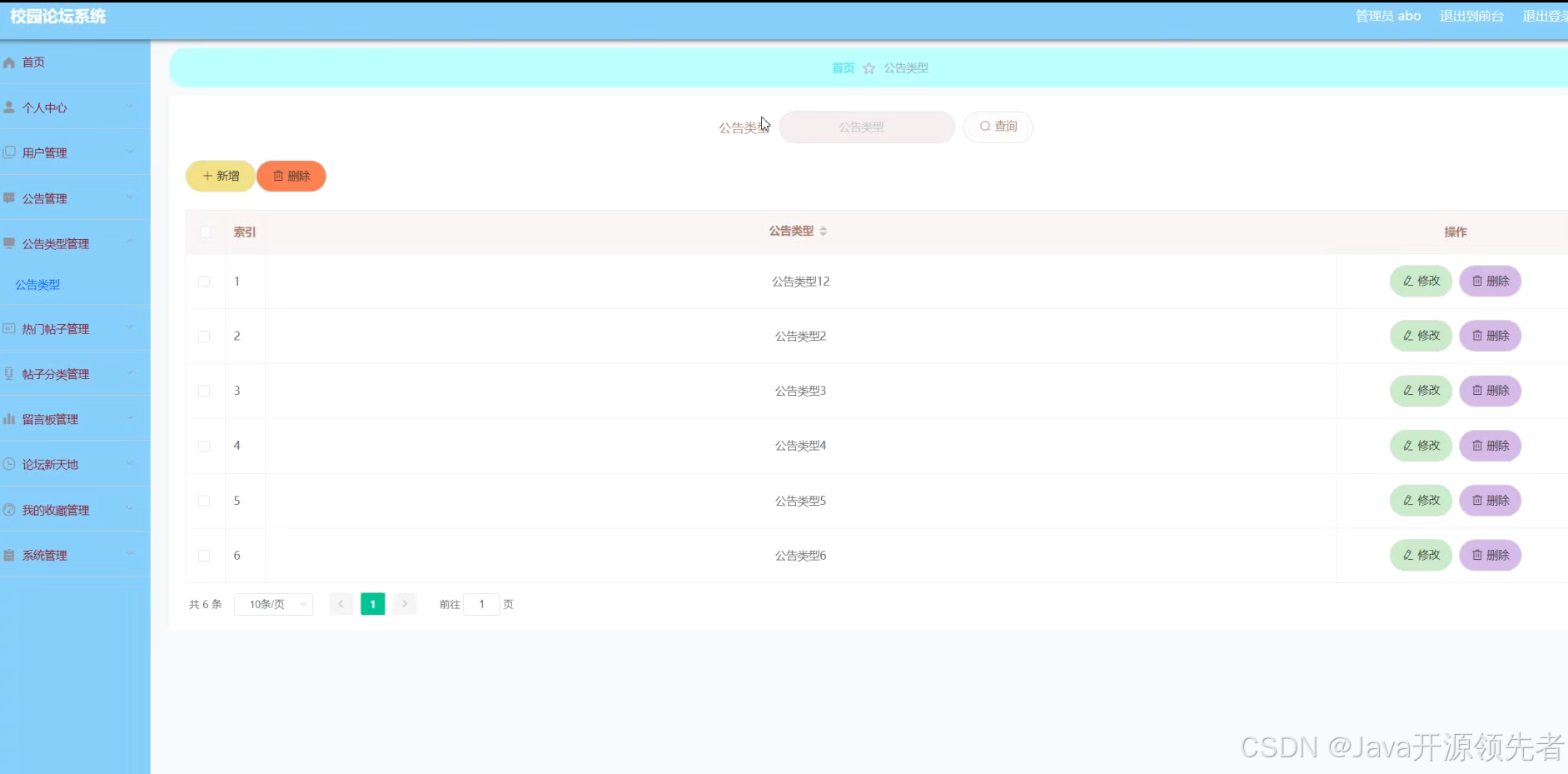Click 删除 for row 公告类型3
The width and height of the screenshot is (1568, 774).
pyautogui.click(x=1491, y=390)
